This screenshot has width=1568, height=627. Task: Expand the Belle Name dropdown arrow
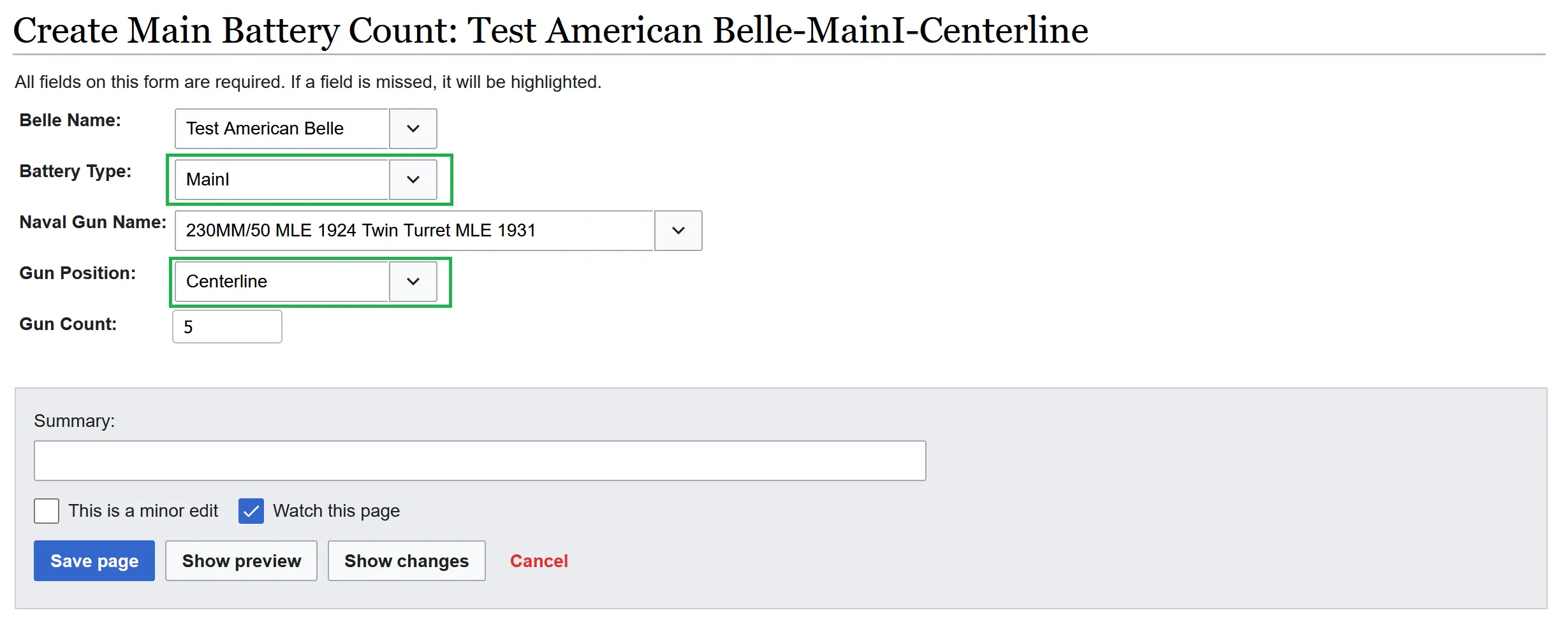tap(413, 129)
